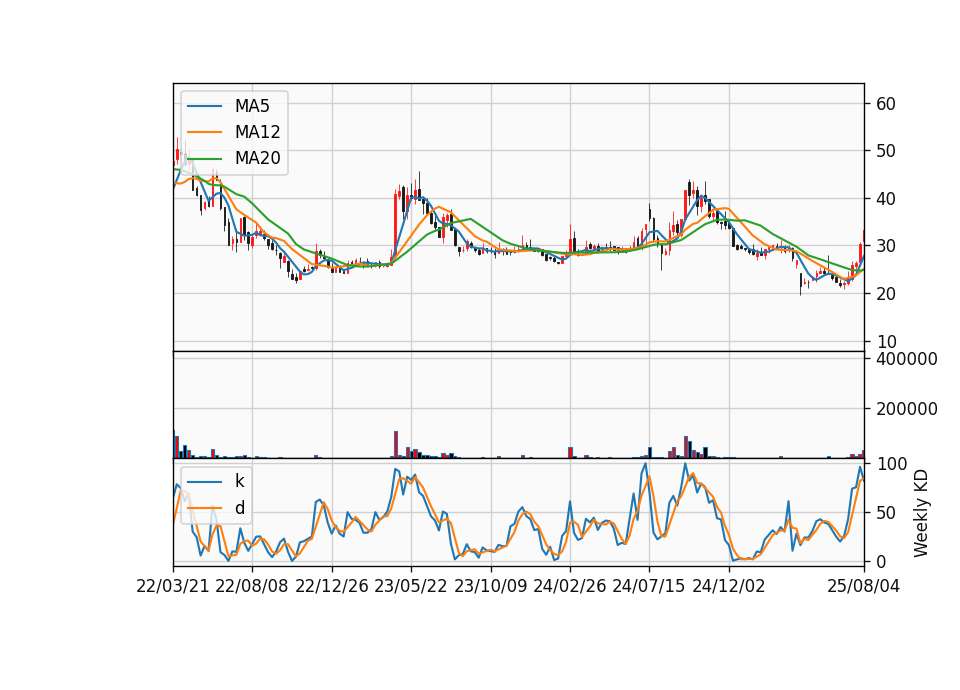Click the MA20 legend label
960x690 pixels.
[257, 158]
